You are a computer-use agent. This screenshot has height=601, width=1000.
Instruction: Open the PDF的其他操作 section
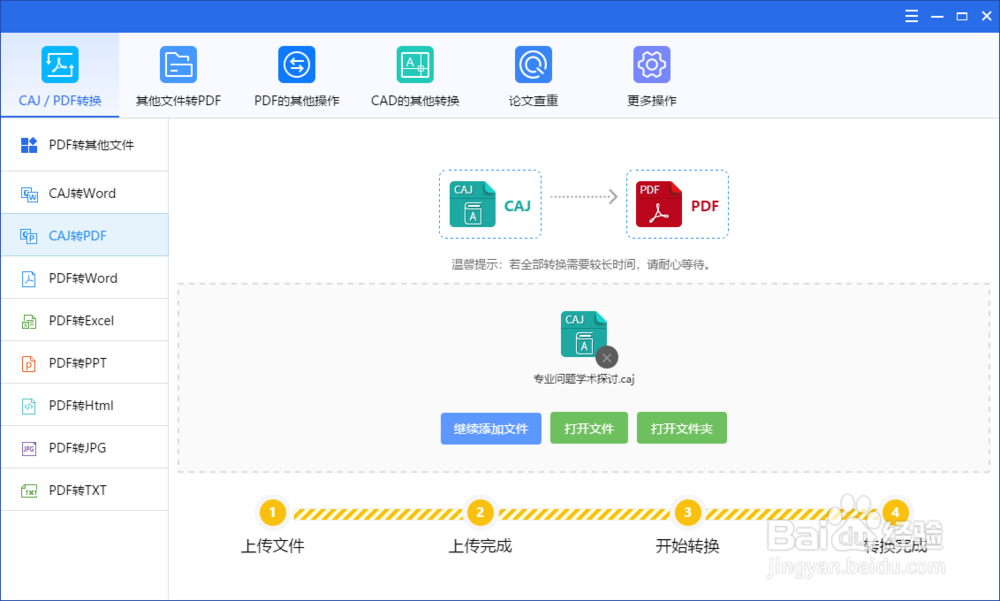(x=296, y=75)
